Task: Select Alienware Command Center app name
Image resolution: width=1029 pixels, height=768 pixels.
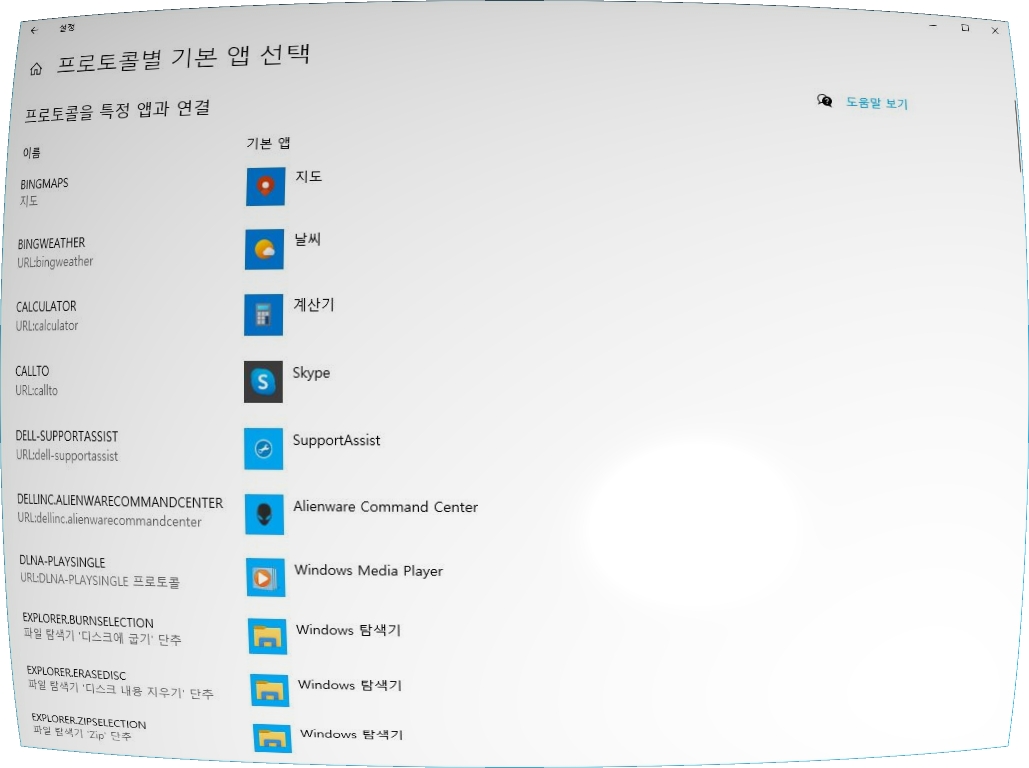Action: click(x=385, y=507)
